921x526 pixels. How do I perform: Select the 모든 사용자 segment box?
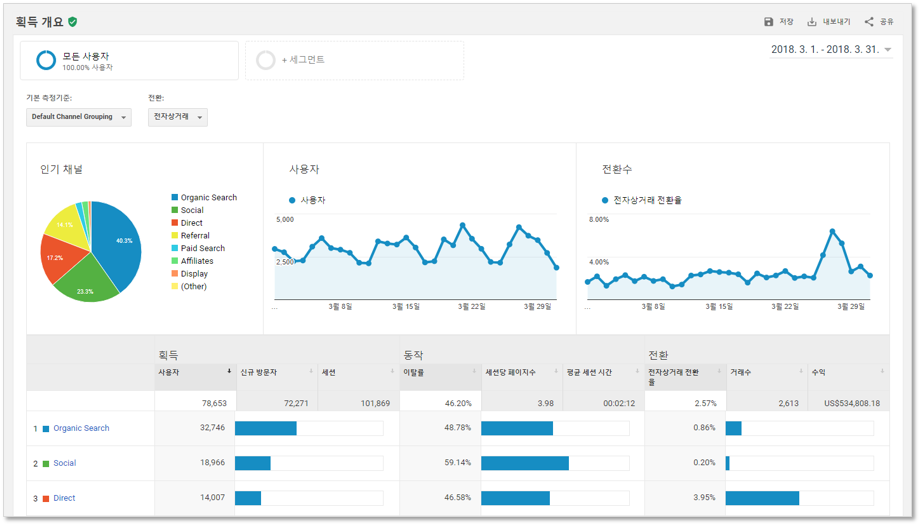129,60
